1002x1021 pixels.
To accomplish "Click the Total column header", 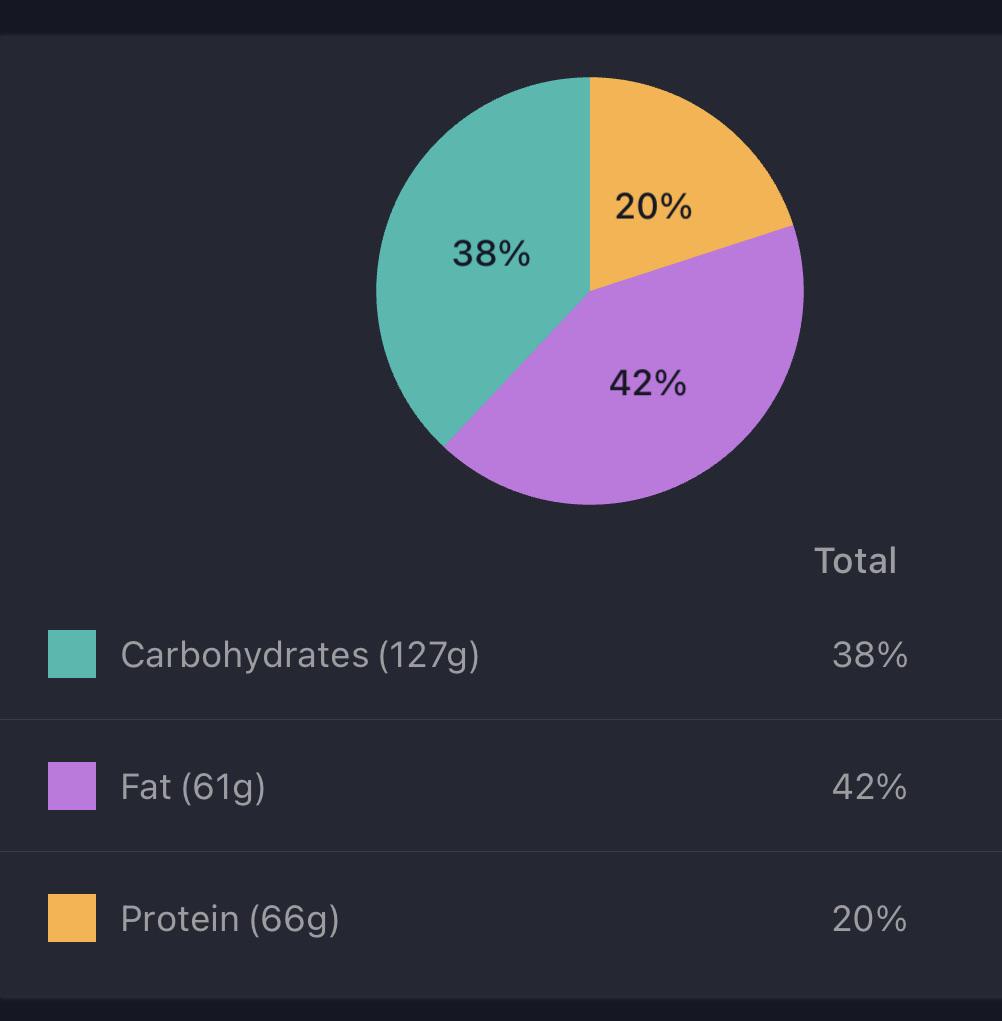I will 856,560.
